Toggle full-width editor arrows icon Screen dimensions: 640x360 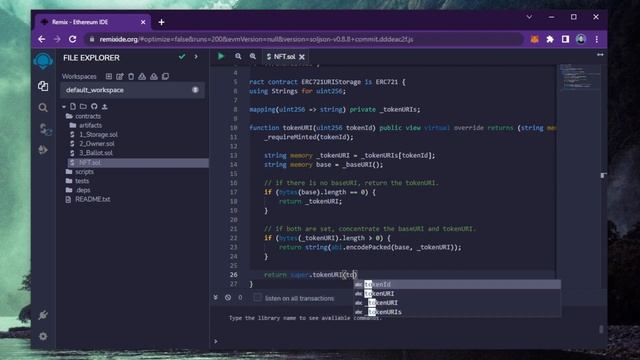pos(600,54)
